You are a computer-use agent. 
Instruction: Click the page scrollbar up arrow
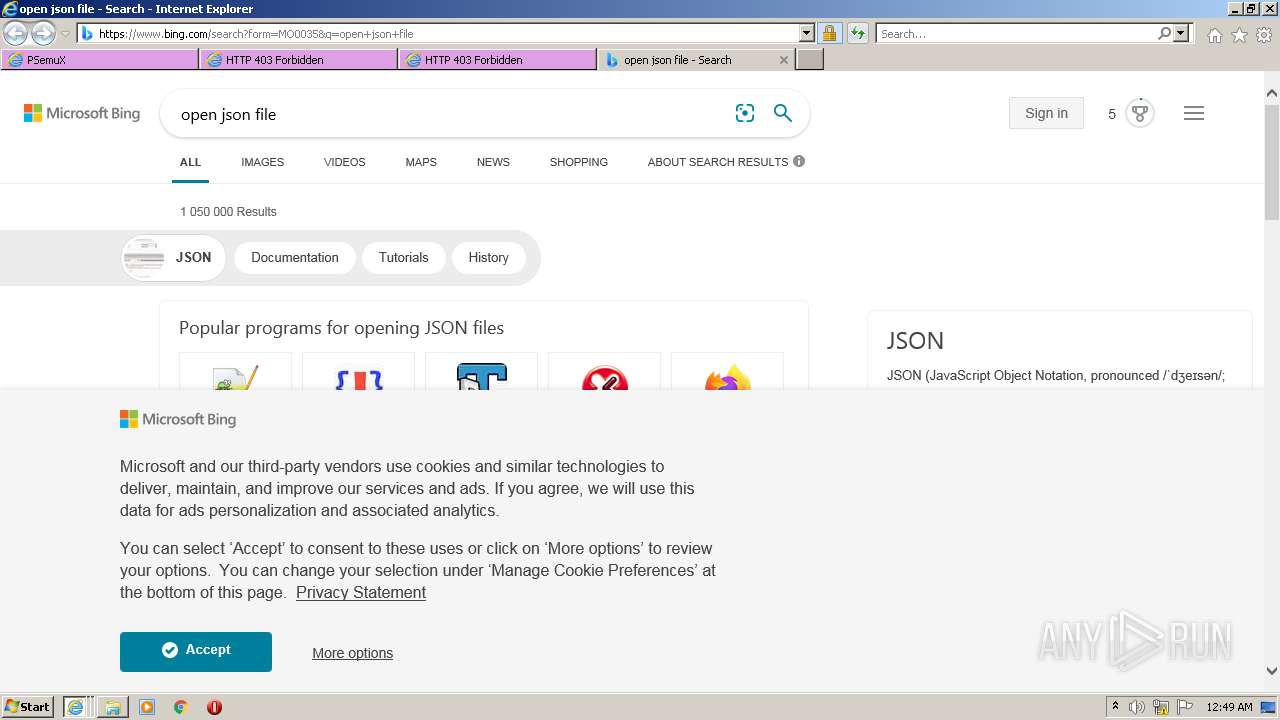[x=1272, y=94]
